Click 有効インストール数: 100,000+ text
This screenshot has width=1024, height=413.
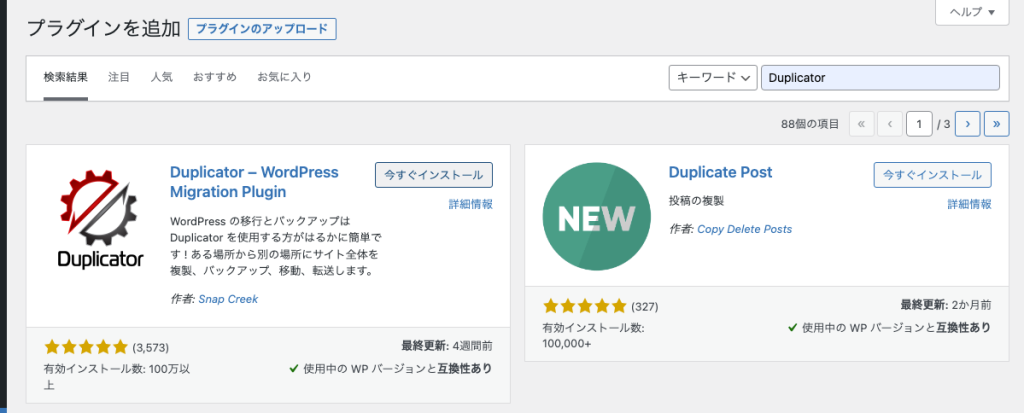(x=594, y=336)
